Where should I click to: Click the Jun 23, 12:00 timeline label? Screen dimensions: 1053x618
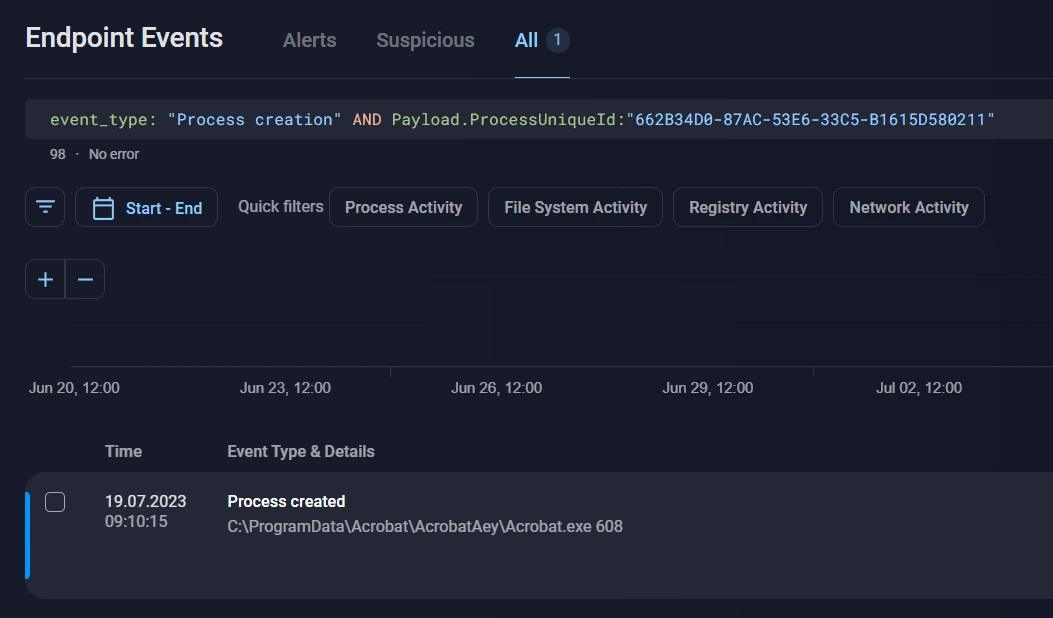point(285,388)
